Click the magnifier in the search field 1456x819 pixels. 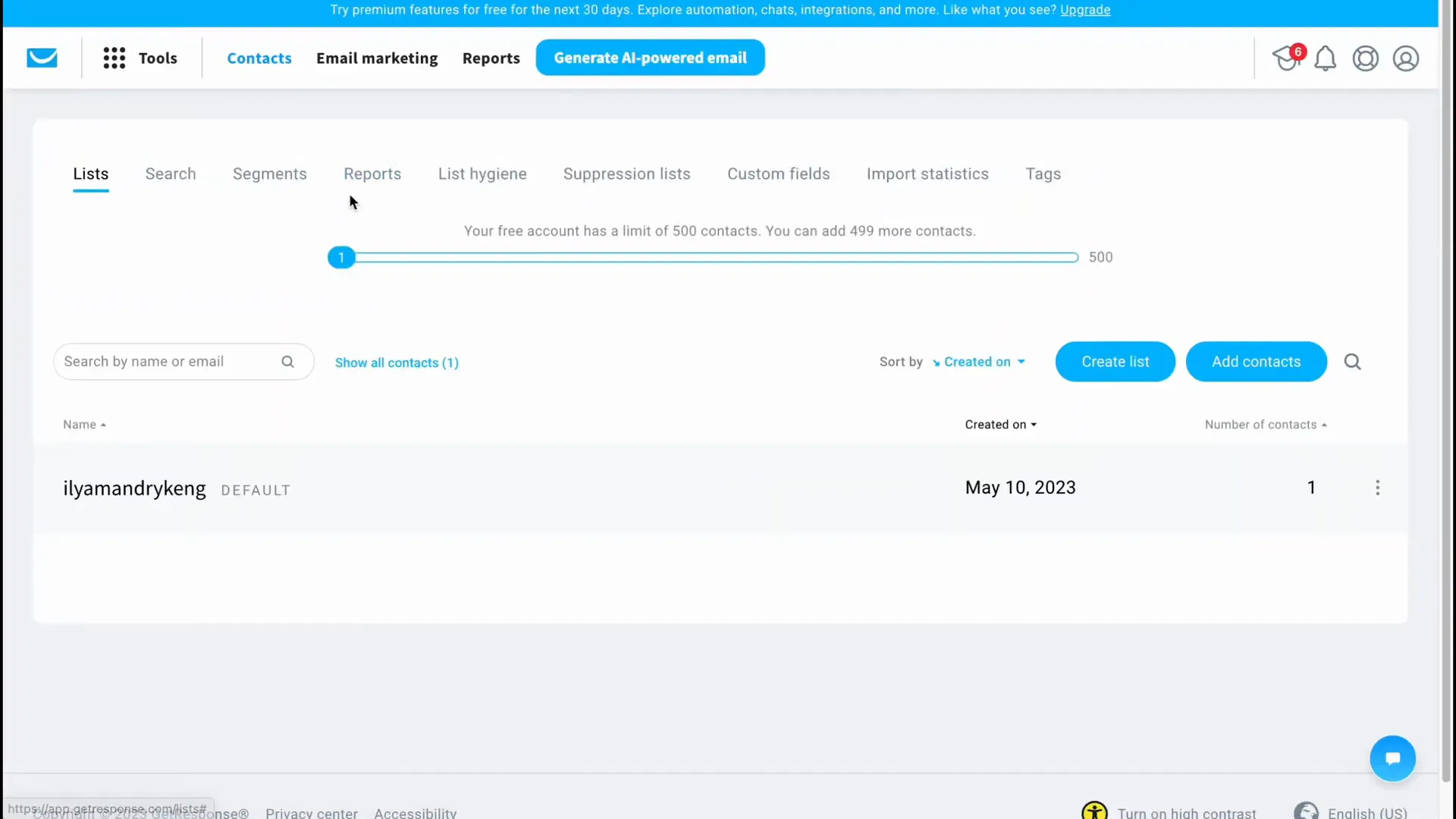click(x=287, y=362)
